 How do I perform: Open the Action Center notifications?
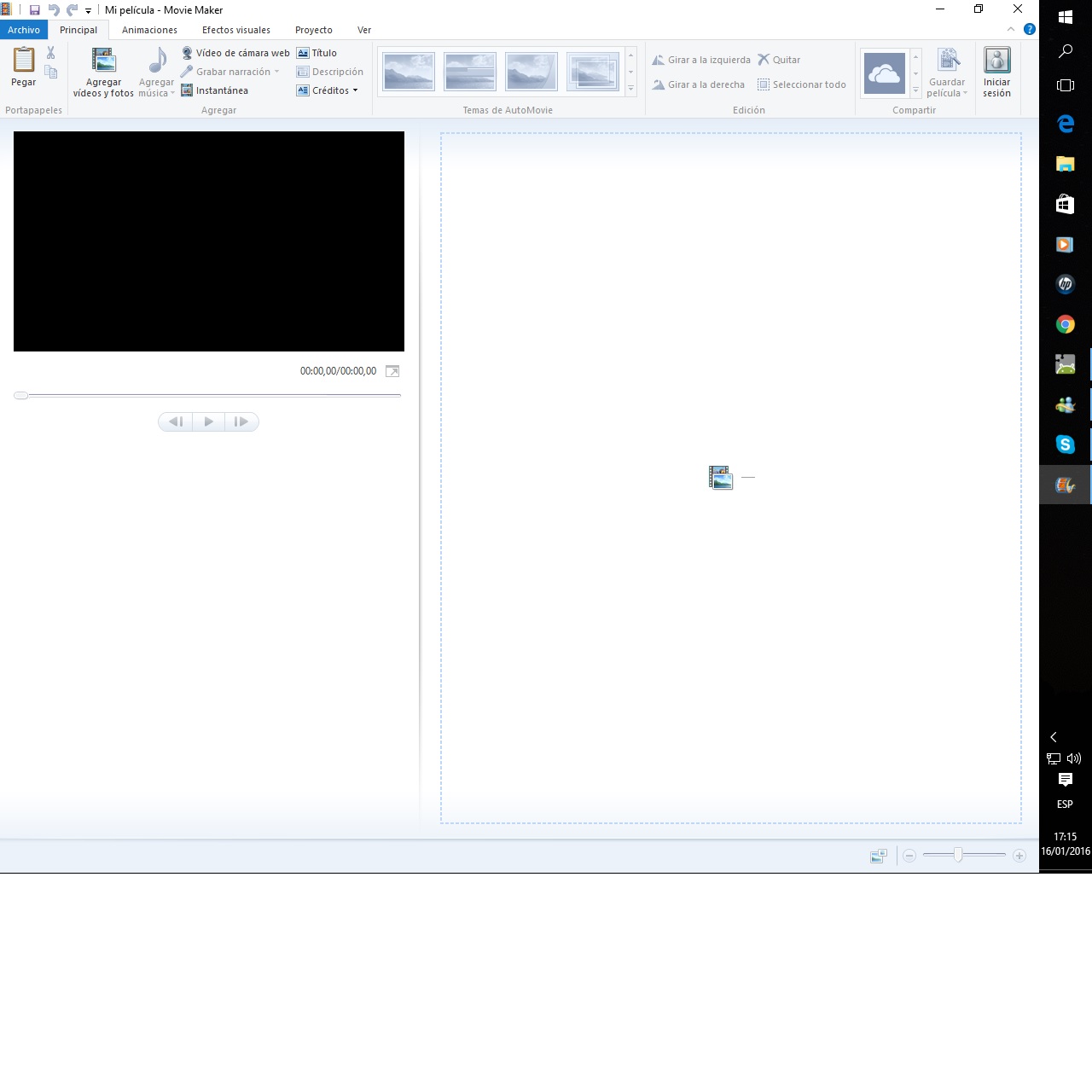pyautogui.click(x=1066, y=780)
